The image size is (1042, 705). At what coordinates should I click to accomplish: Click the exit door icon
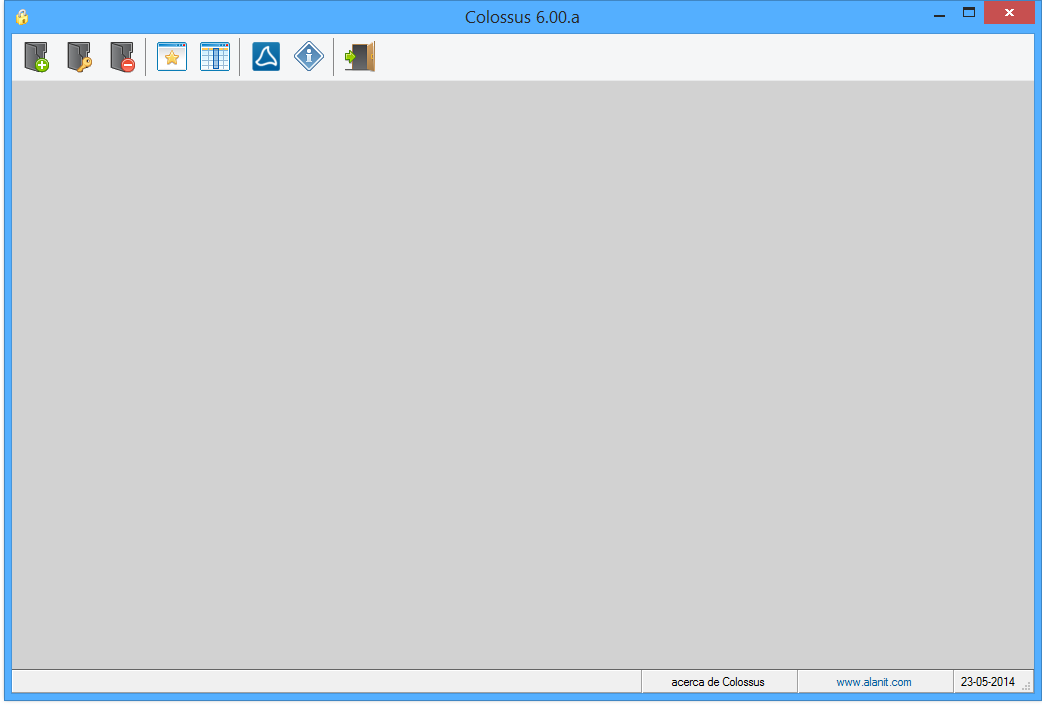[359, 57]
